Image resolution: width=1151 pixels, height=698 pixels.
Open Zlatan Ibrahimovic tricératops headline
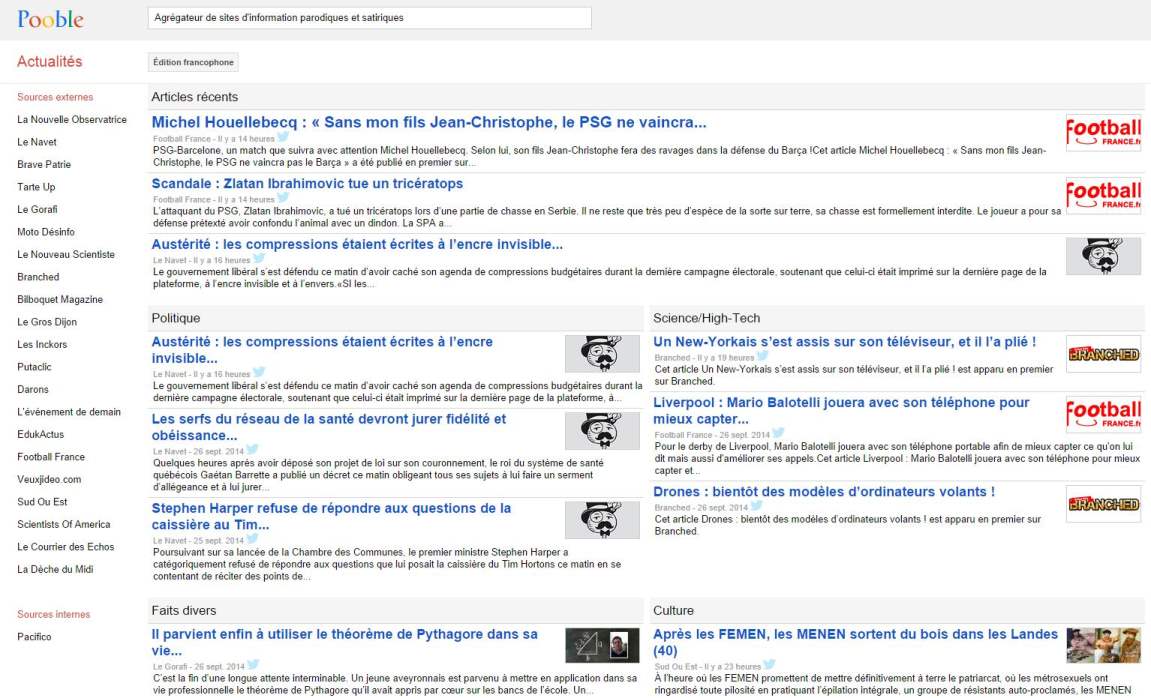point(307,183)
